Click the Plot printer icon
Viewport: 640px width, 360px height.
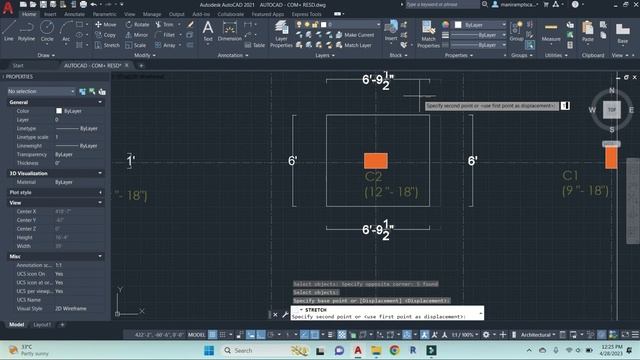pos(83,4)
